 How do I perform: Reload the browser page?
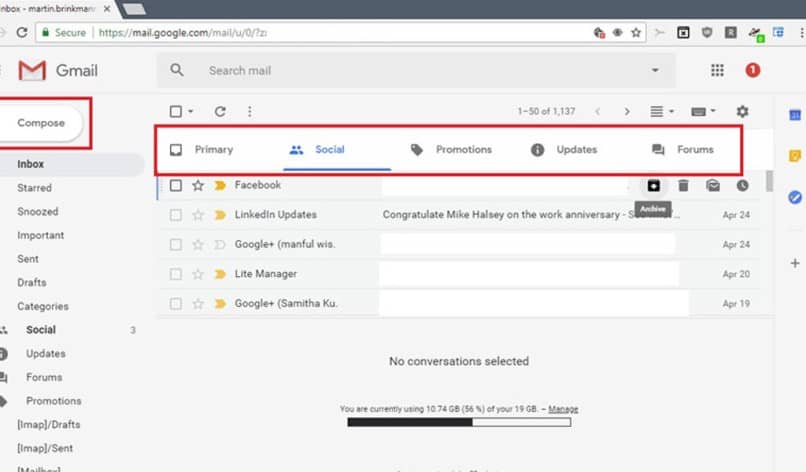point(22,32)
